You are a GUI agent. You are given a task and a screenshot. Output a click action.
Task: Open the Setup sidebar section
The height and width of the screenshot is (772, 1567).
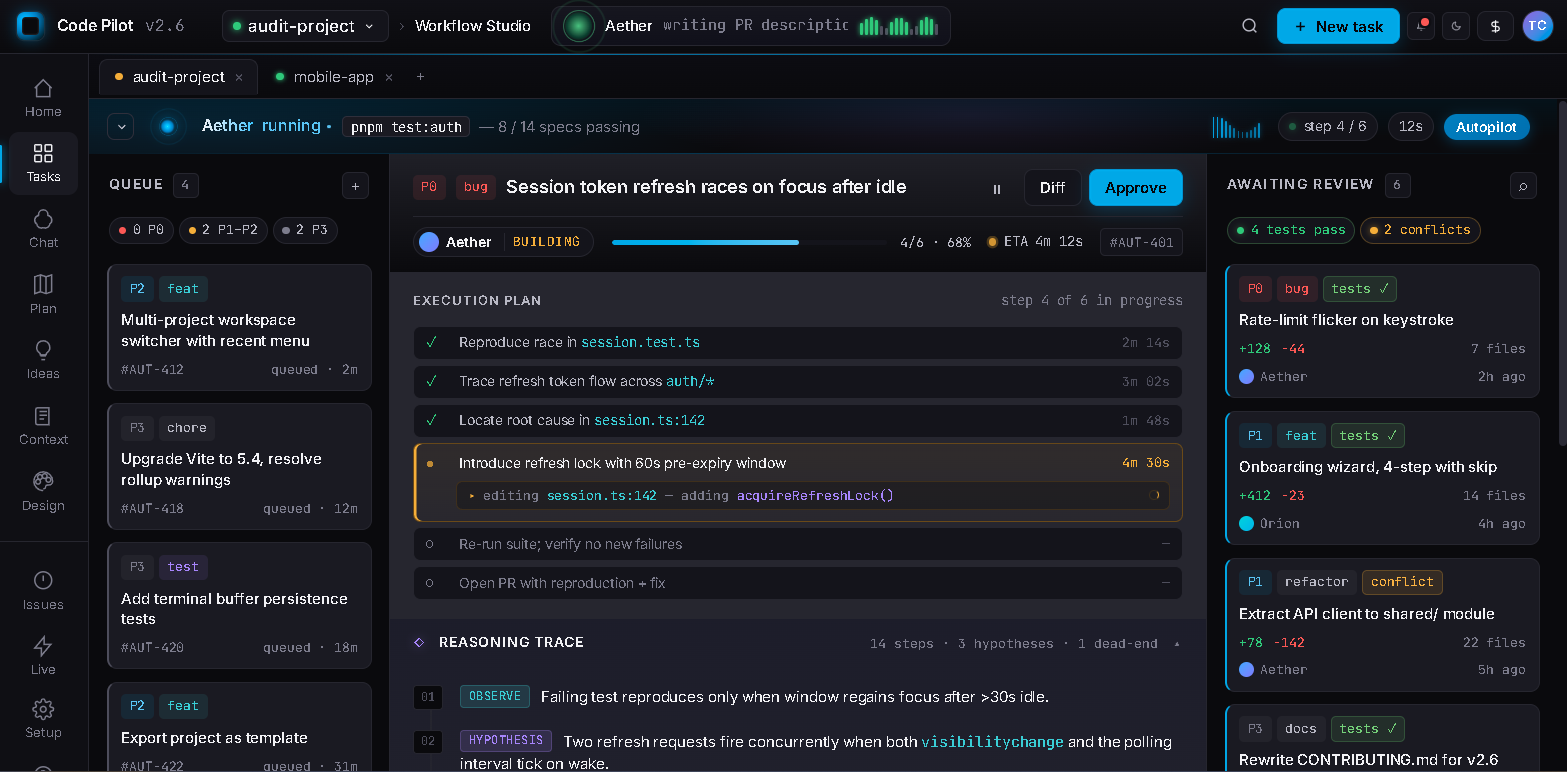43,719
